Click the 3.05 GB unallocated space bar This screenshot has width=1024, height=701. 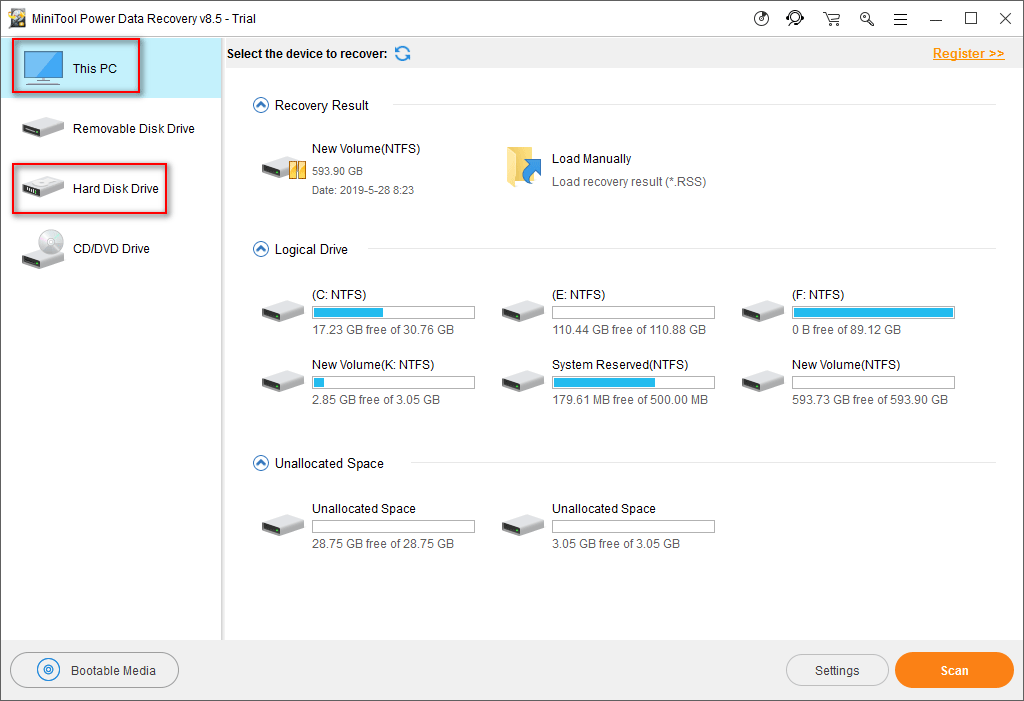click(633, 526)
